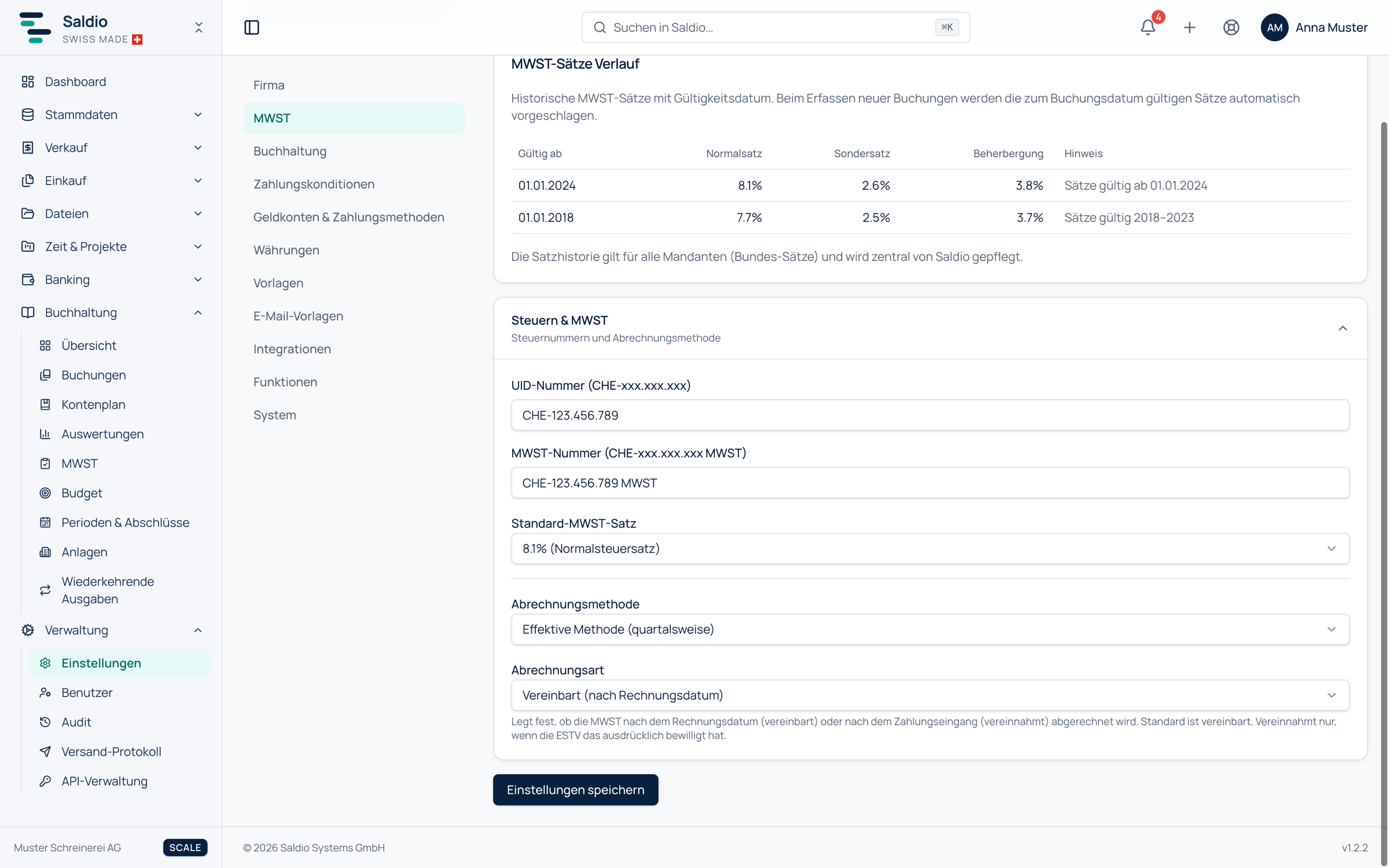Click the SCALE plan badge
Viewport: 1389px width, 868px height.
(x=185, y=848)
